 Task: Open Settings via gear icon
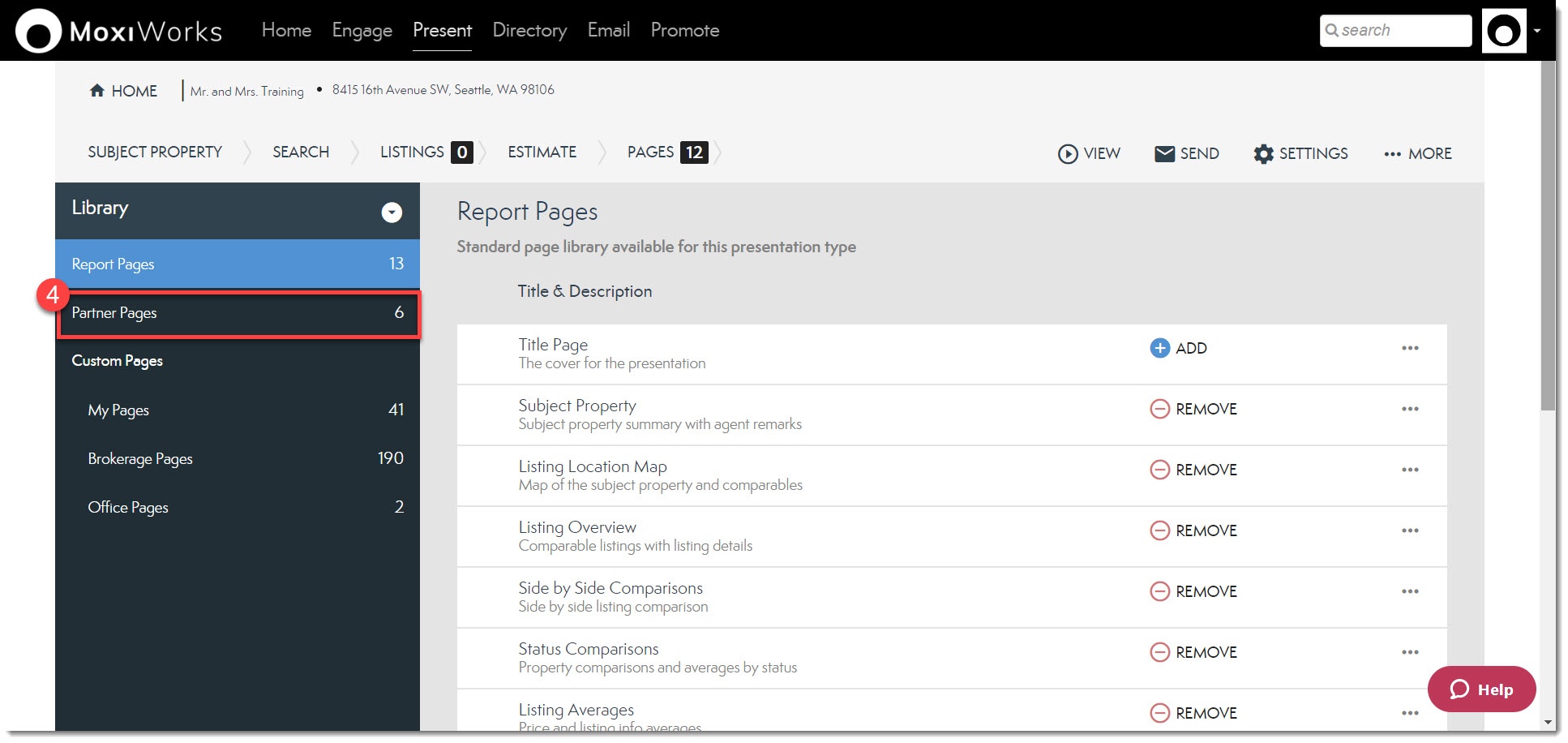tap(1263, 153)
